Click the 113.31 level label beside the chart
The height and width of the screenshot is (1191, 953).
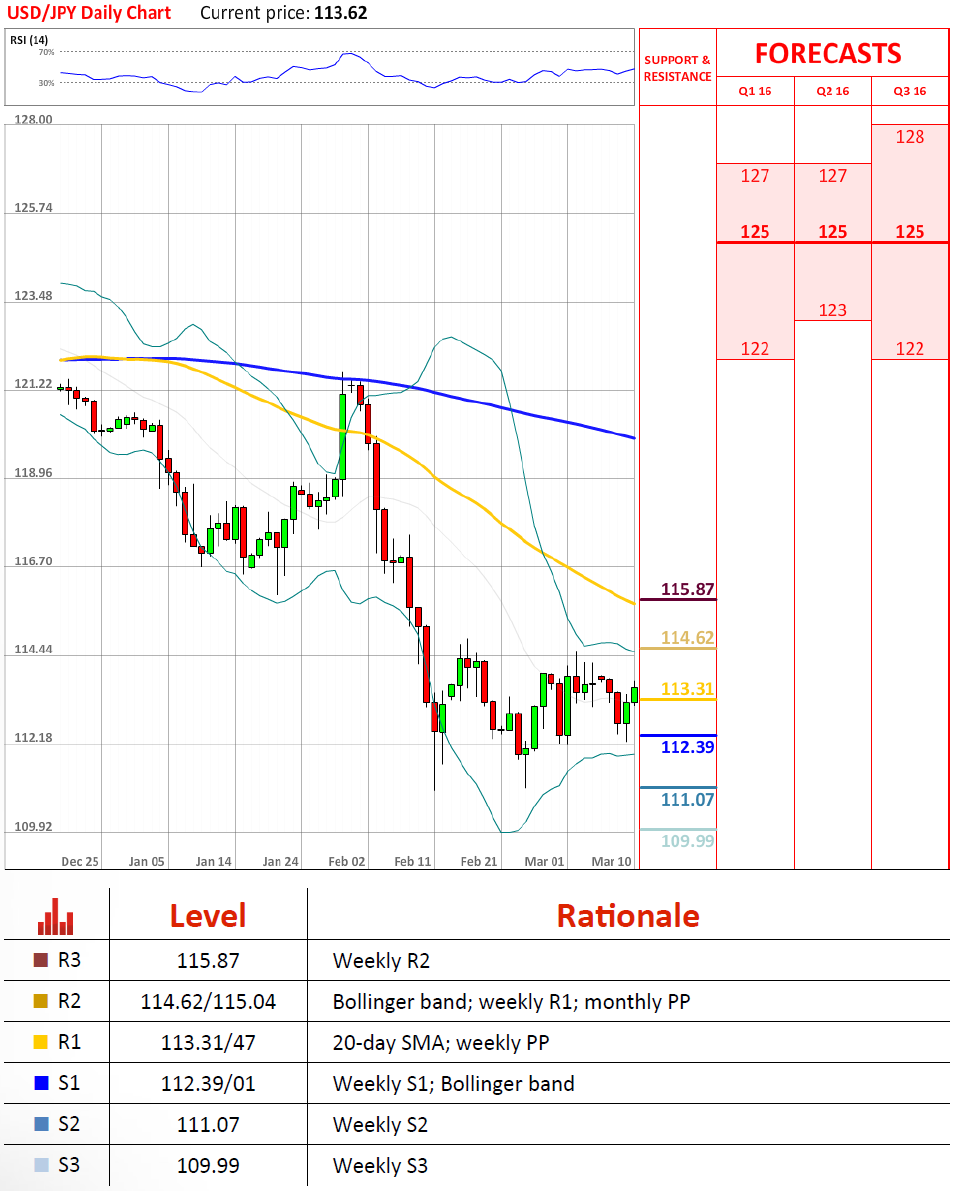click(687, 688)
